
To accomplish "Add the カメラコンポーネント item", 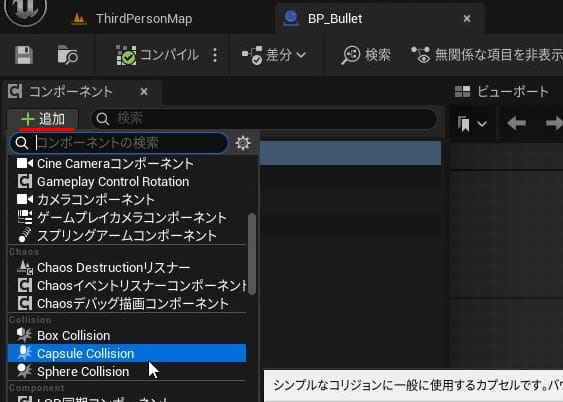I will (x=127, y=200).
